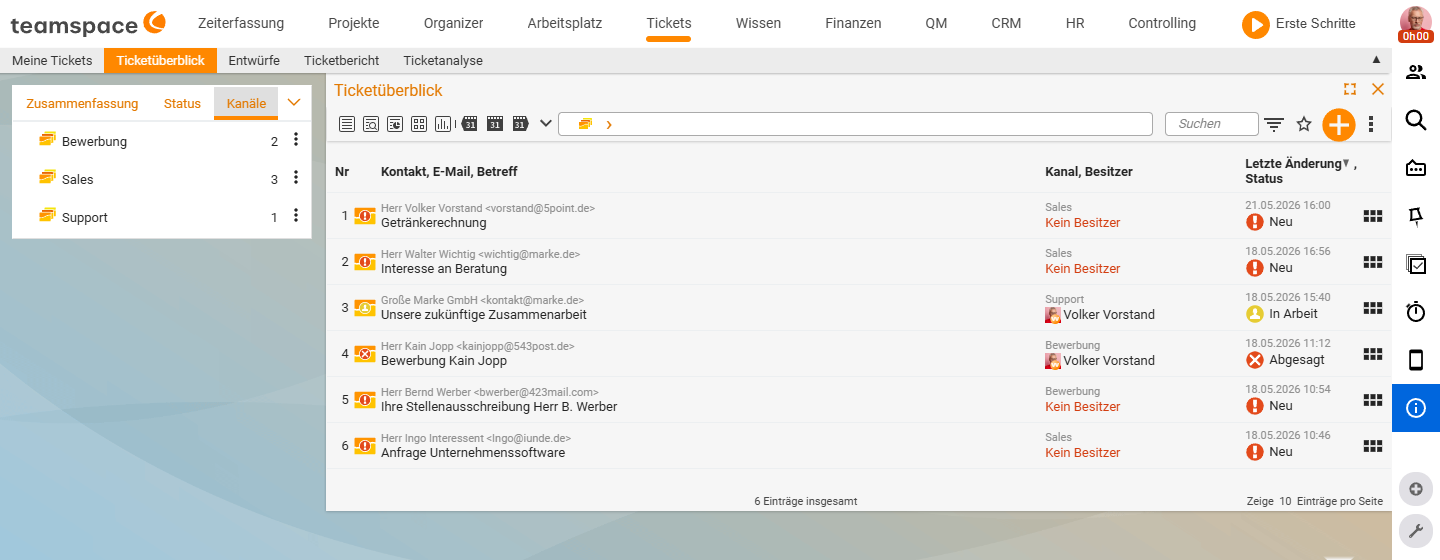This screenshot has height=560, width=1440.
Task: Click the add widget plus circle in sidebar
Action: 1415,489
